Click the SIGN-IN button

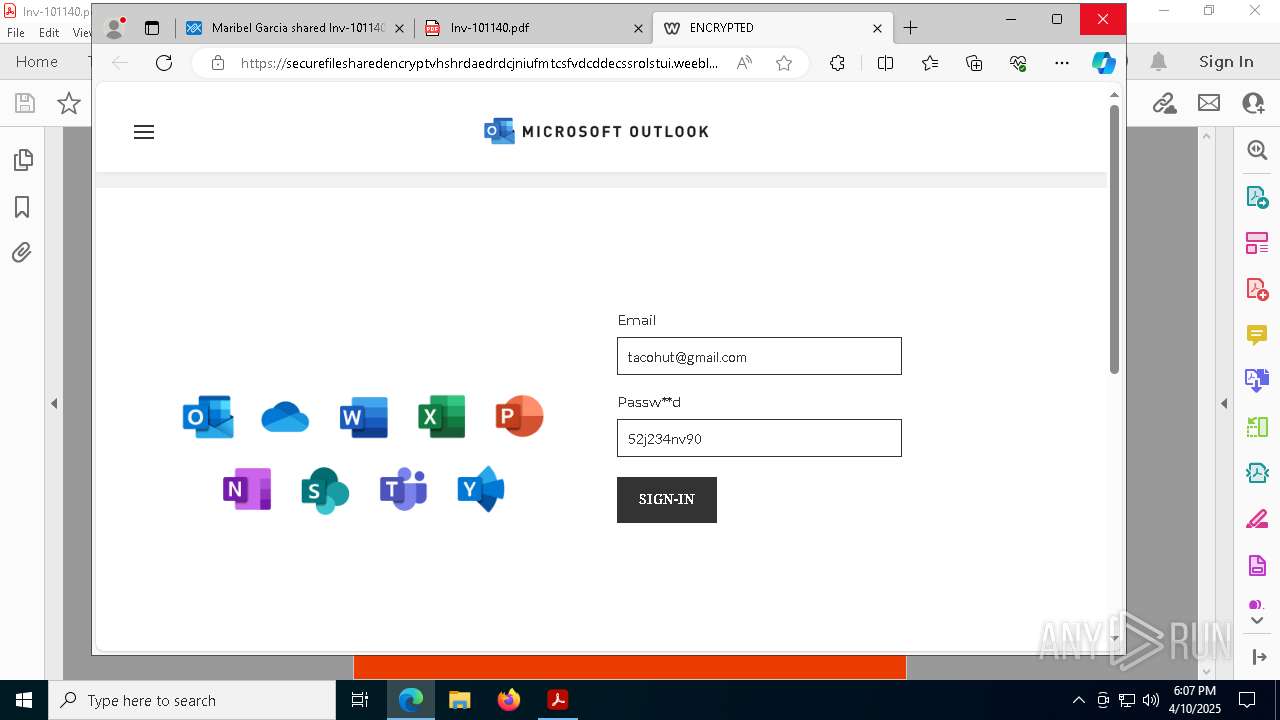(x=667, y=499)
